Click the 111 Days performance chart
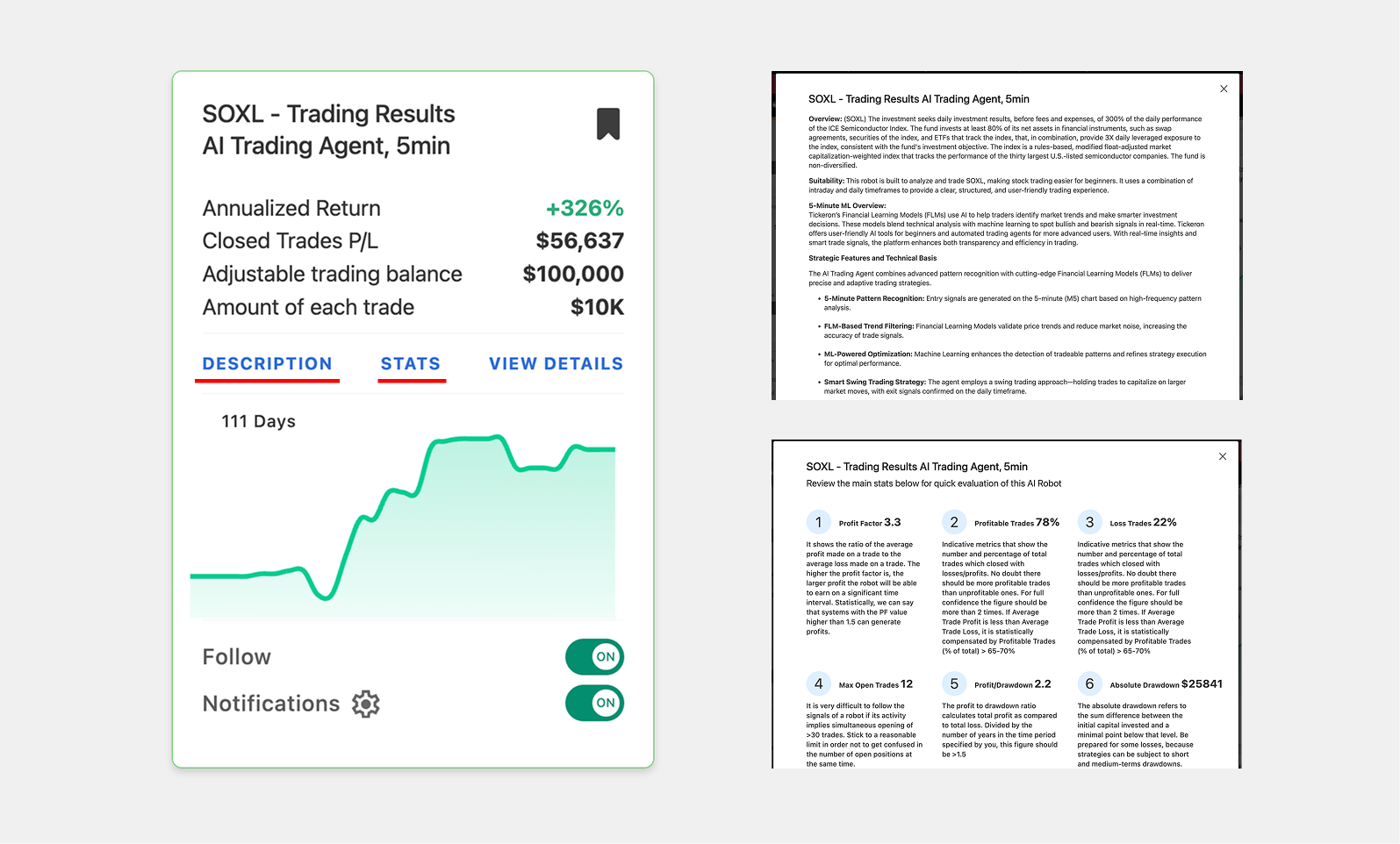The height and width of the screenshot is (844, 1400). 403,526
